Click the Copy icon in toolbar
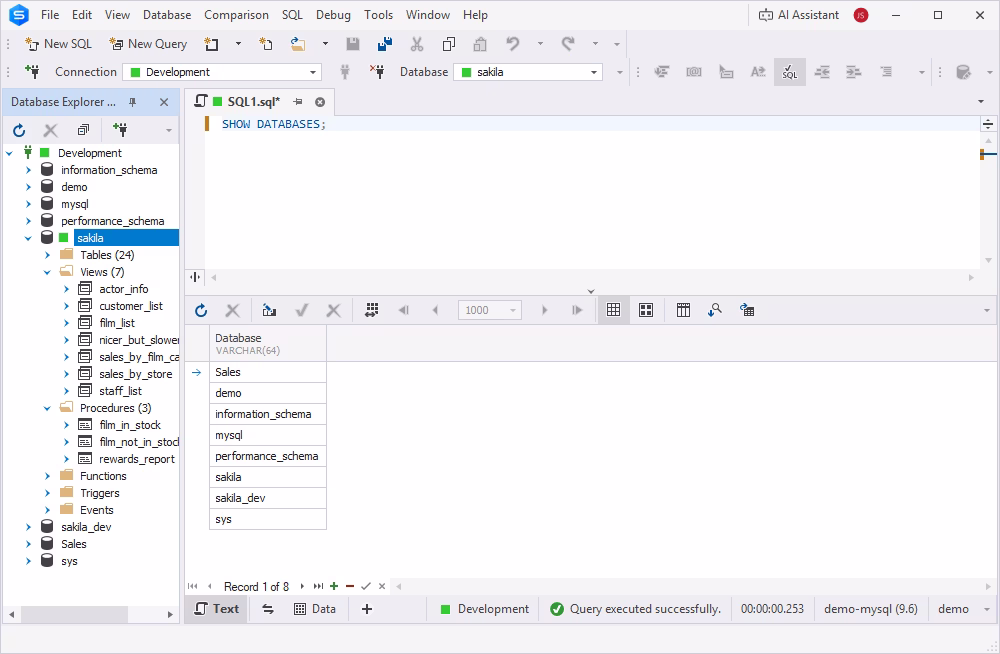This screenshot has height=654, width=1000. point(448,44)
